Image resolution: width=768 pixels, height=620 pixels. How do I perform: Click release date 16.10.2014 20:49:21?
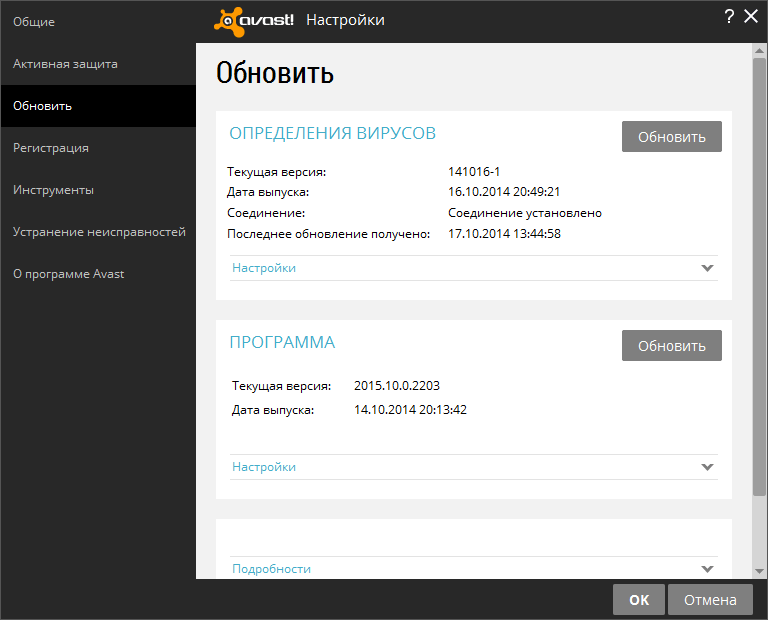tap(504, 192)
